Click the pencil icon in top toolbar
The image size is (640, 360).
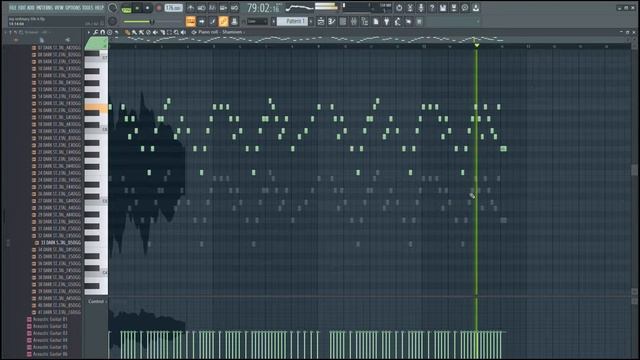click(212, 21)
